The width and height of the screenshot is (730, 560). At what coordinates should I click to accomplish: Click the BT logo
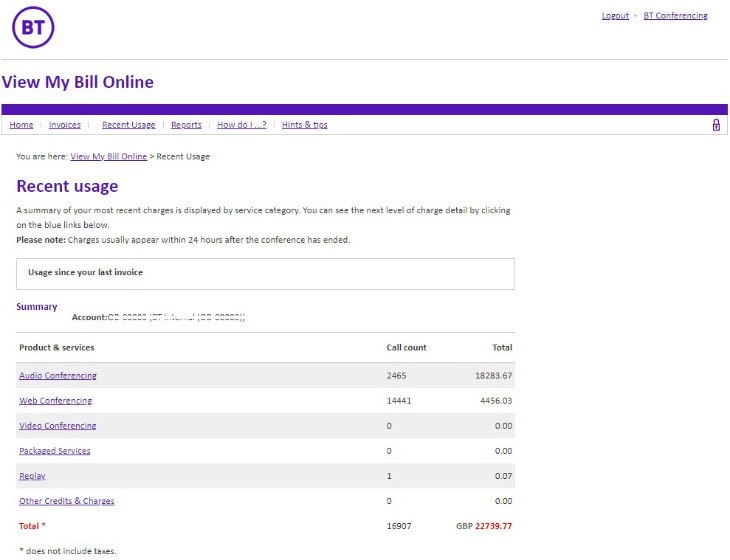click(33, 27)
